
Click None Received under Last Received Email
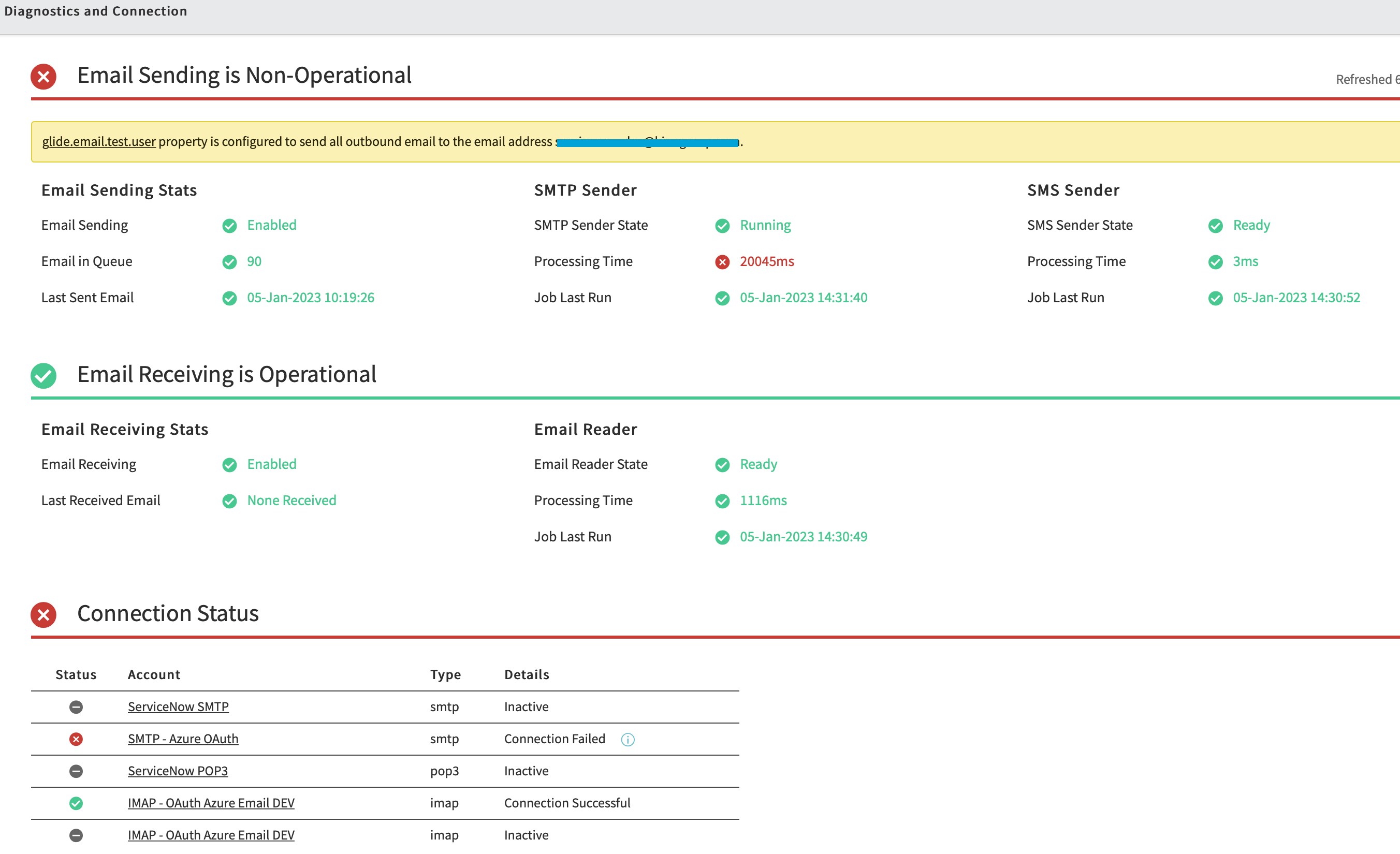click(x=291, y=500)
